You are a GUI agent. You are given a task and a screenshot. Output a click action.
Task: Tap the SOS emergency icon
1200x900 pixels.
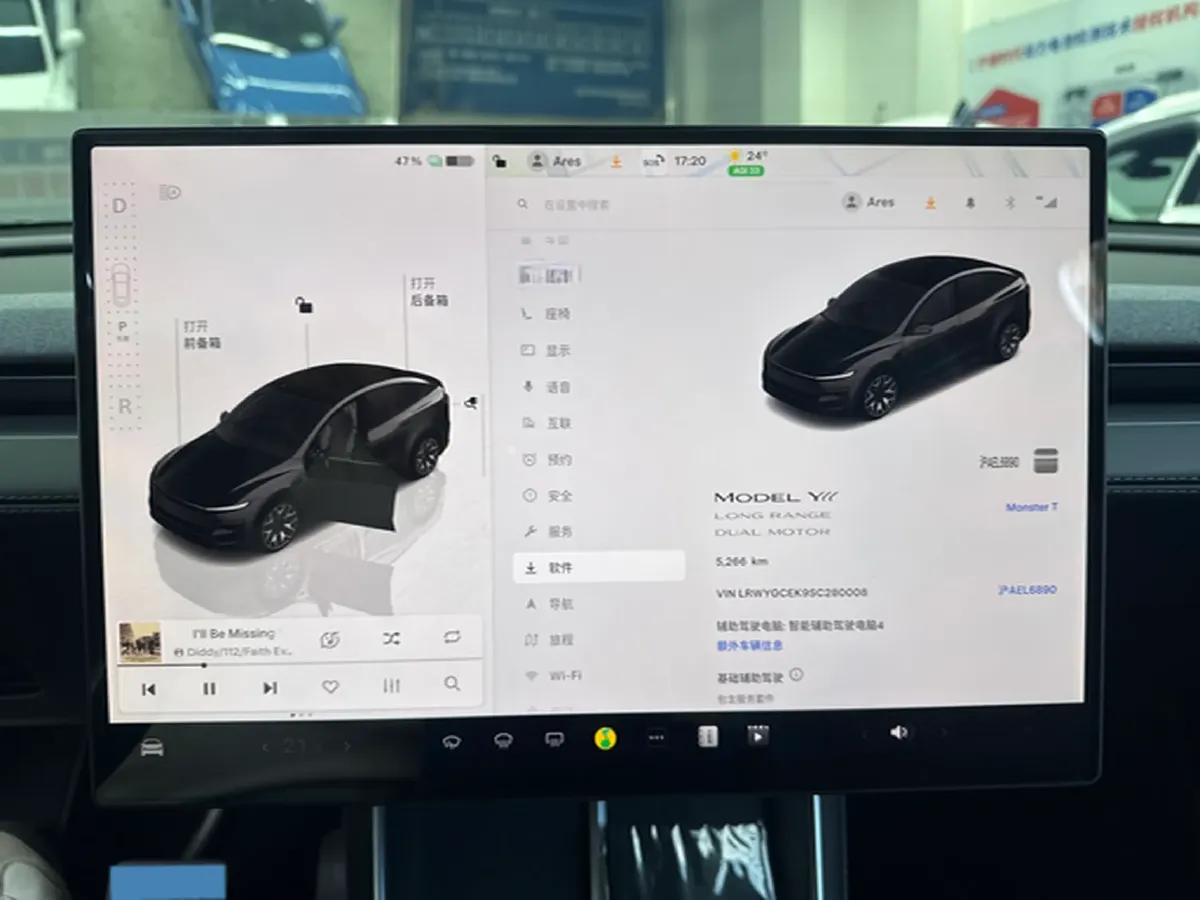point(652,161)
